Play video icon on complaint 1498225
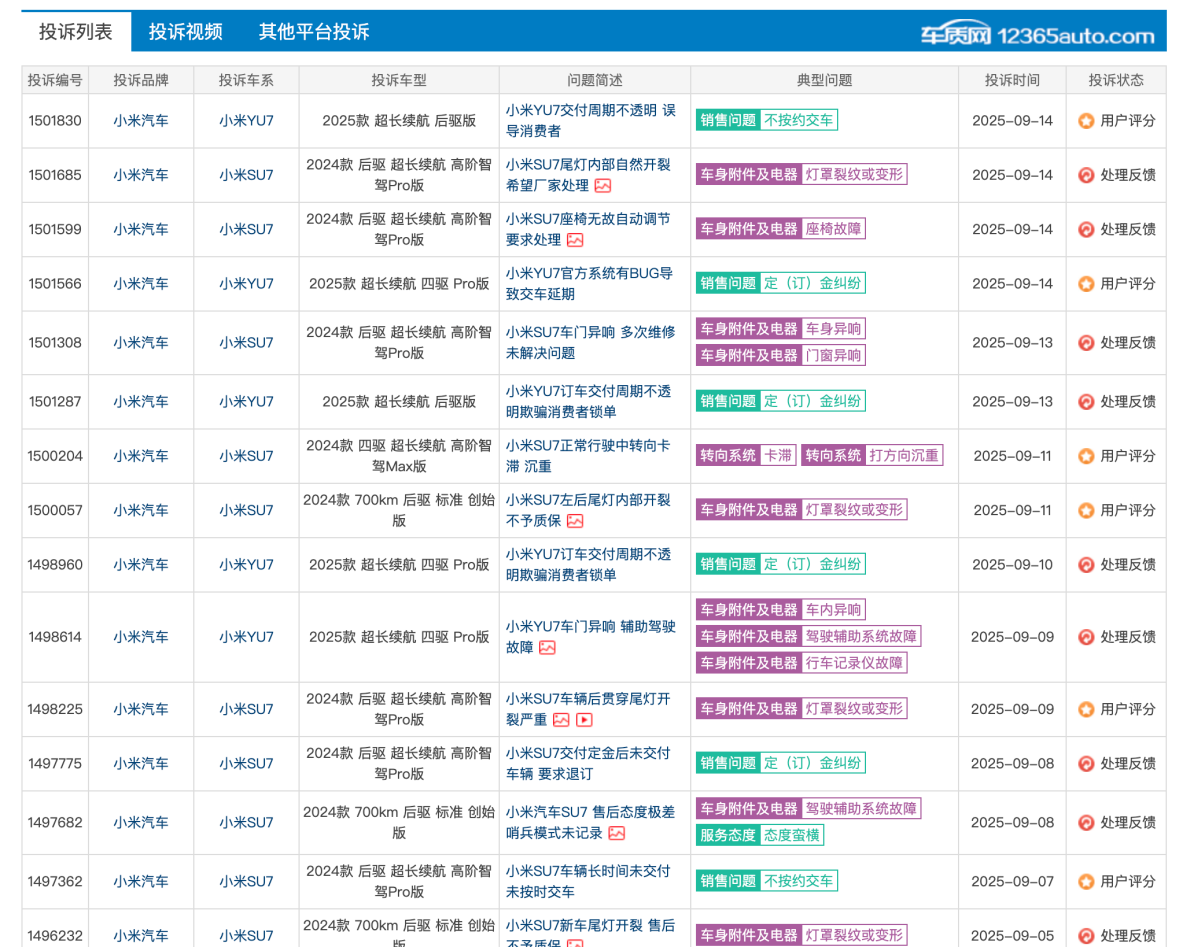 585,720
